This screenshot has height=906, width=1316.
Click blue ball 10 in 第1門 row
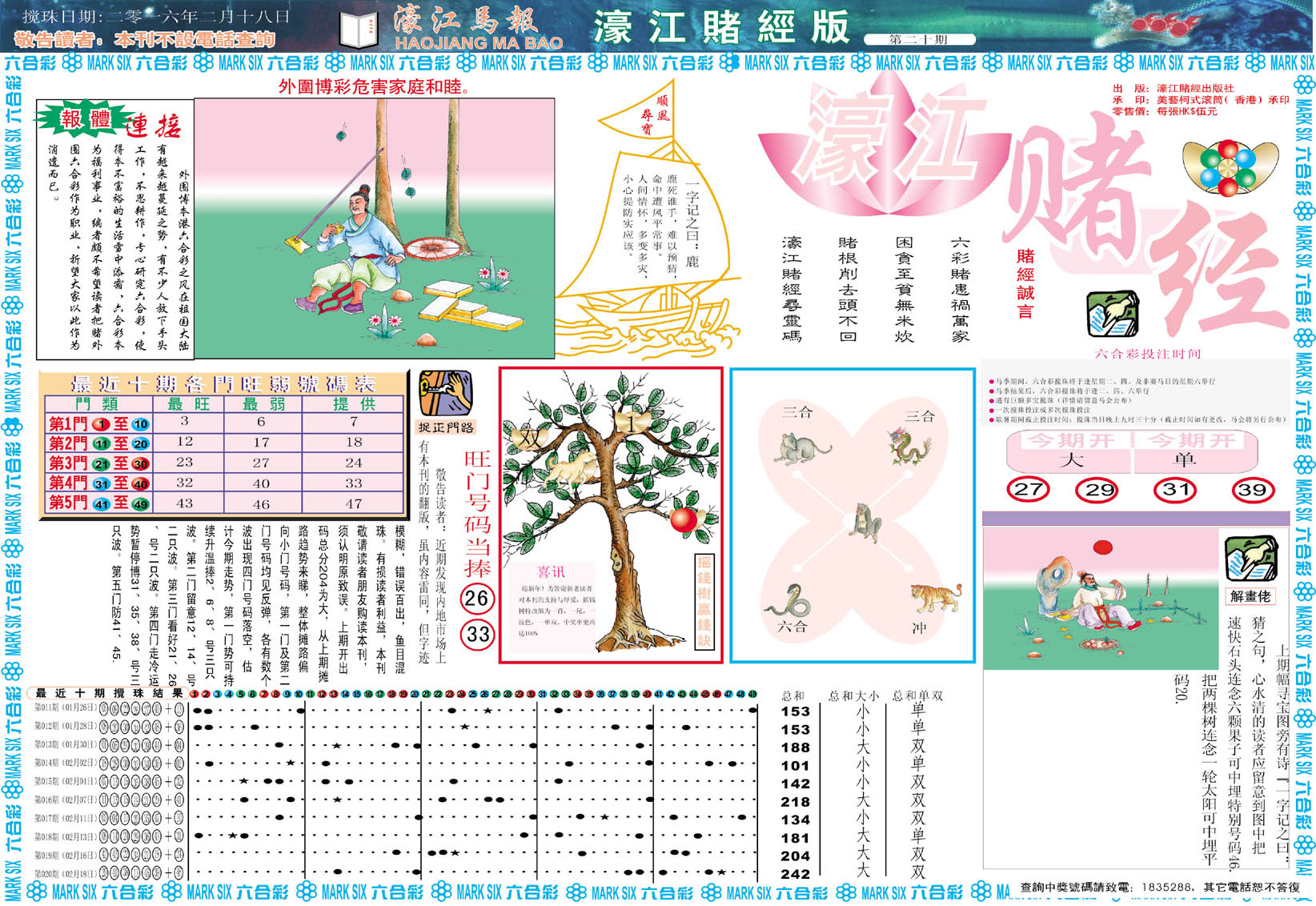140,424
